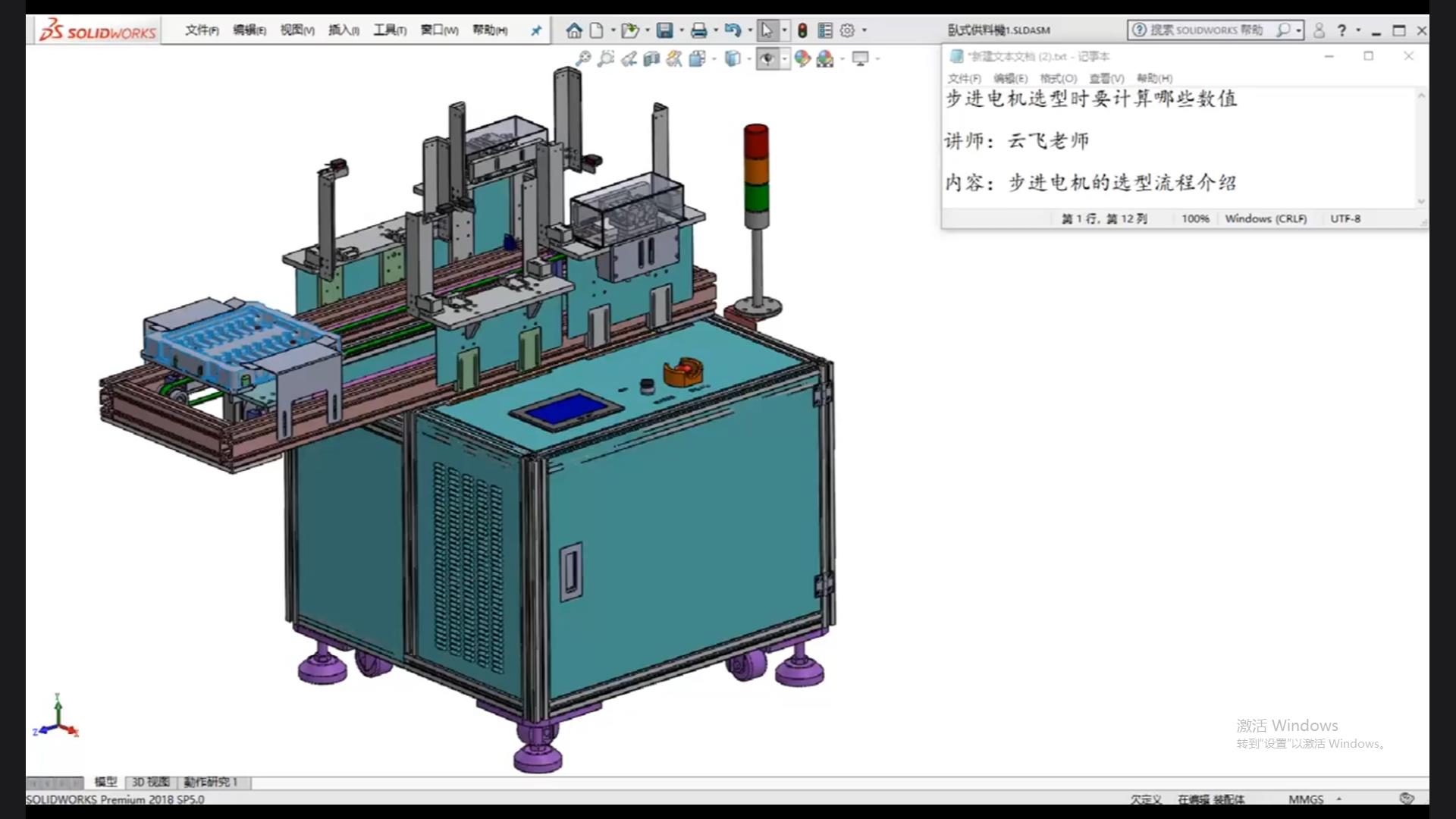The height and width of the screenshot is (819, 1456).
Task: Open SOLIDWORKS 窗口(W) menu
Action: [440, 30]
